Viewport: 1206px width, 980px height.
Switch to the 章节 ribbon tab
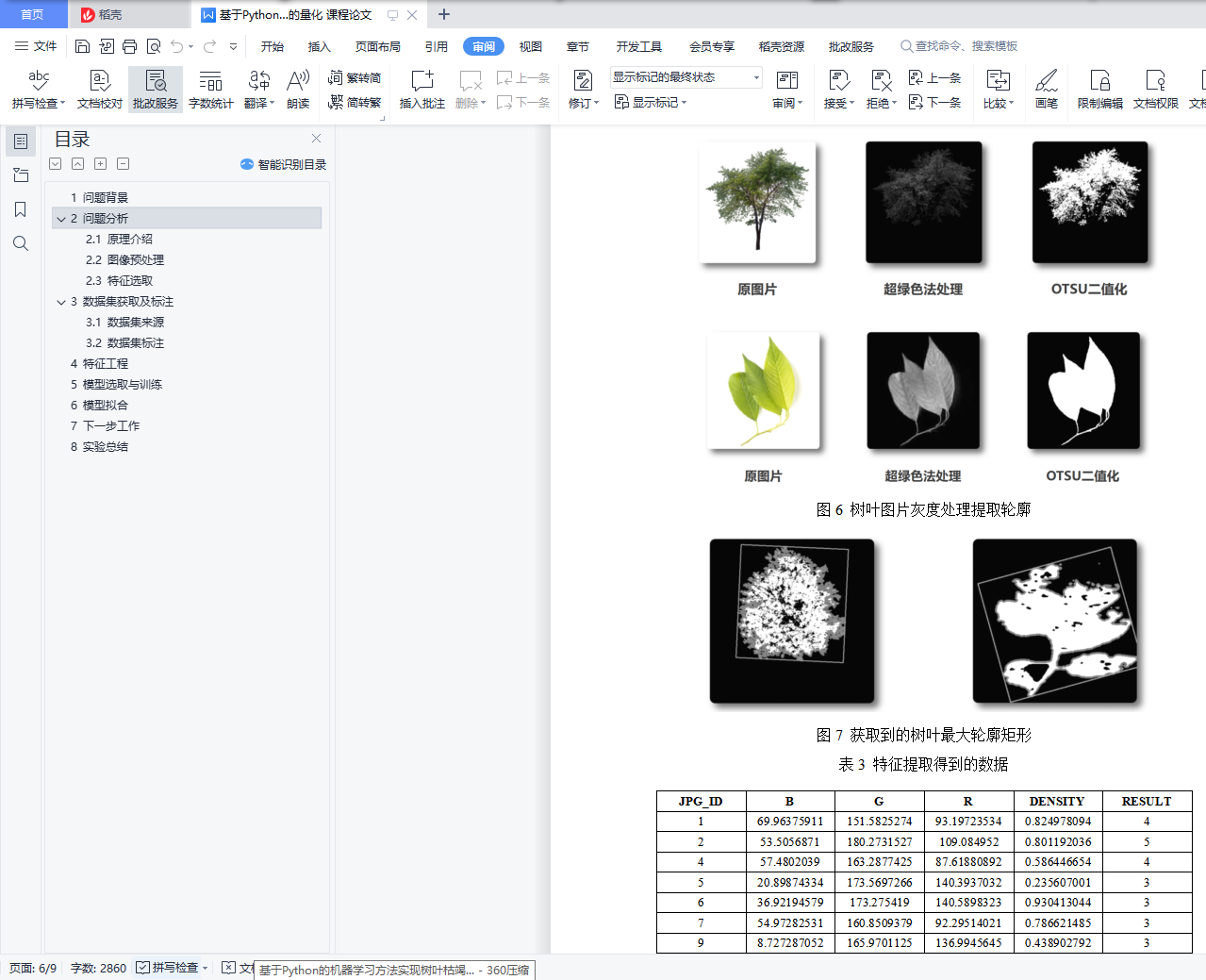(x=578, y=46)
